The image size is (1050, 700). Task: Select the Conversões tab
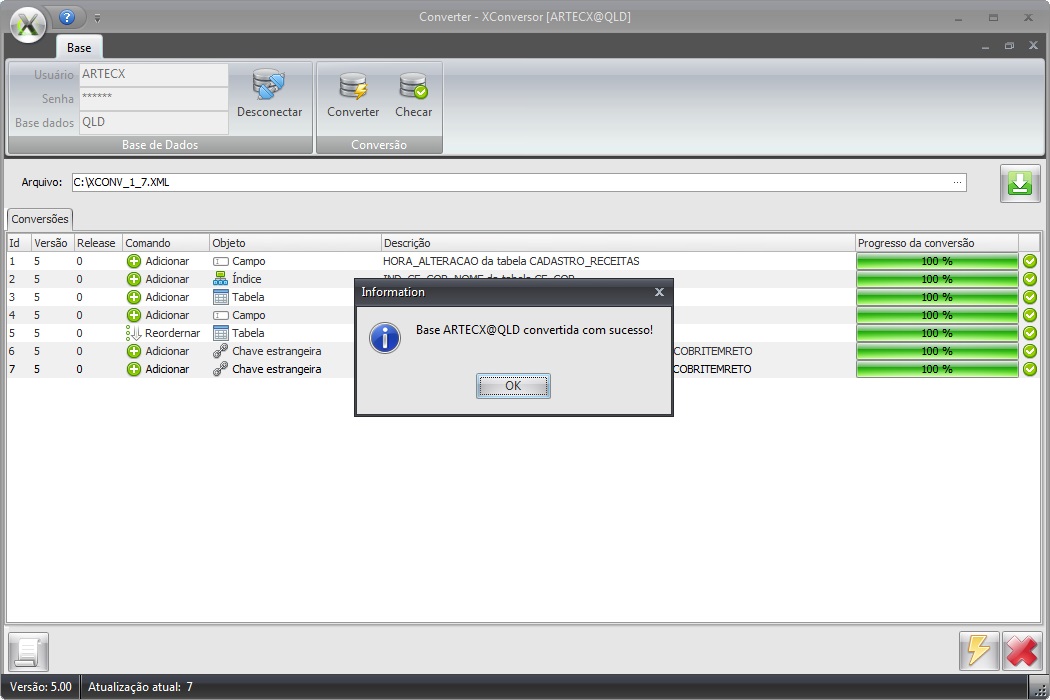[x=40, y=219]
